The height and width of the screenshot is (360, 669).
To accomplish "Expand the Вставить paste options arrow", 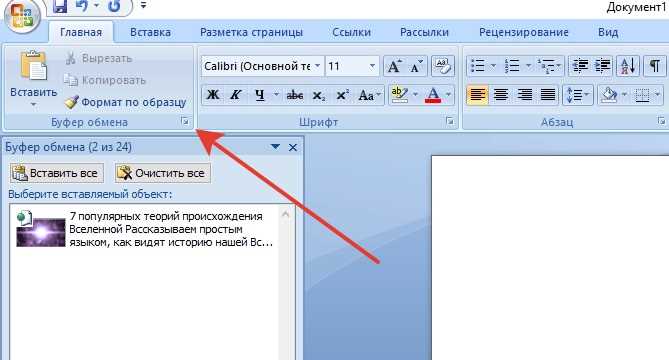I will (33, 104).
